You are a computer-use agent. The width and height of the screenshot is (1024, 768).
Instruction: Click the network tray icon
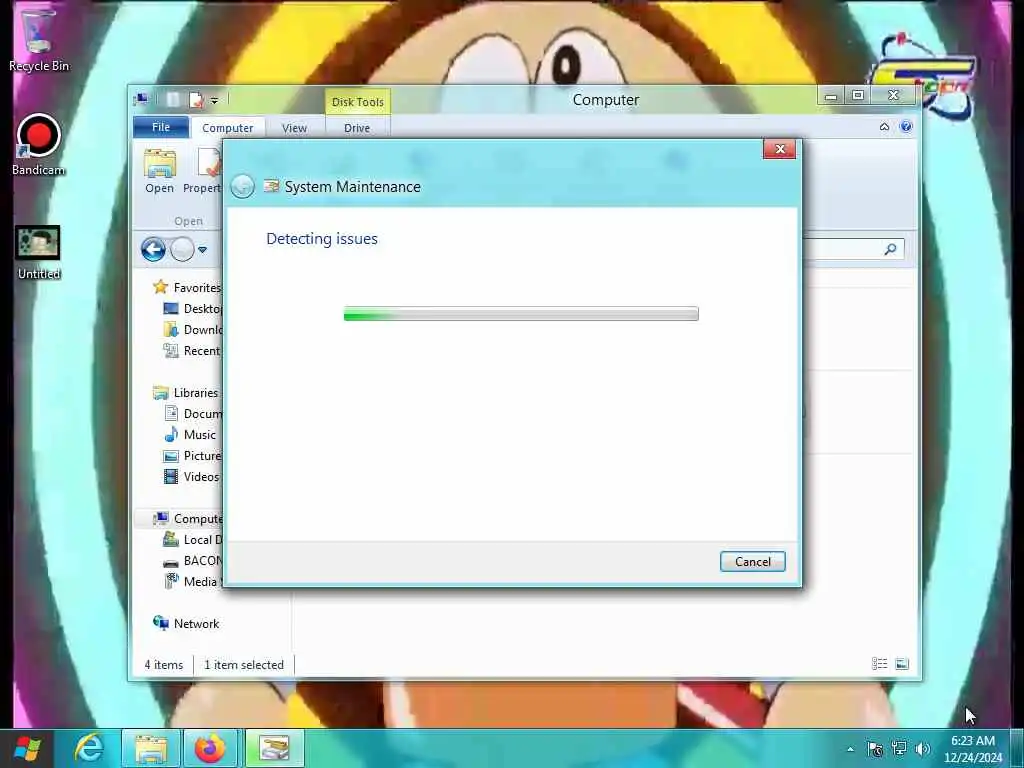[x=899, y=749]
